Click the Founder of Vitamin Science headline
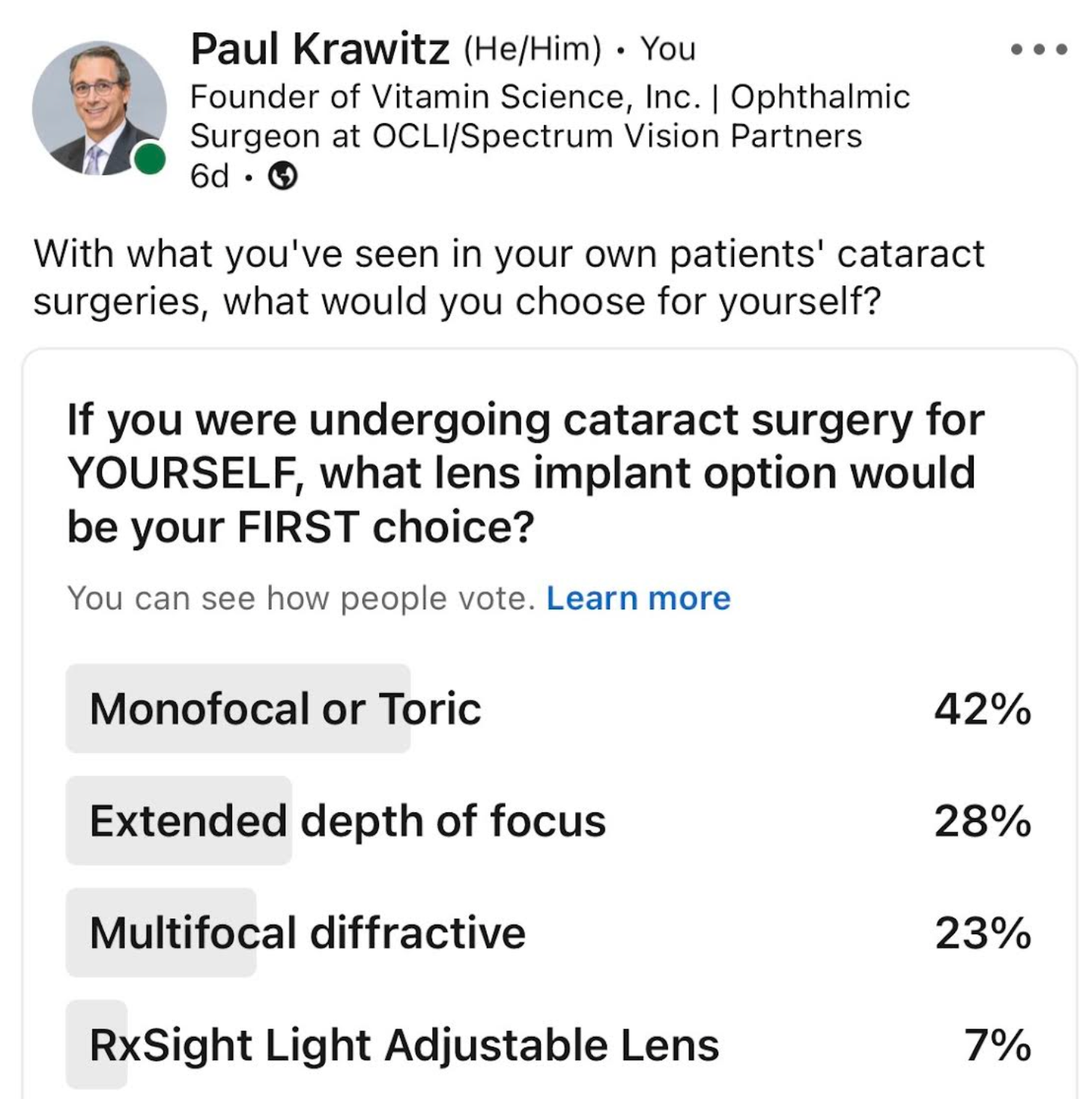This screenshot has width=1092, height=1099. pos(549,116)
